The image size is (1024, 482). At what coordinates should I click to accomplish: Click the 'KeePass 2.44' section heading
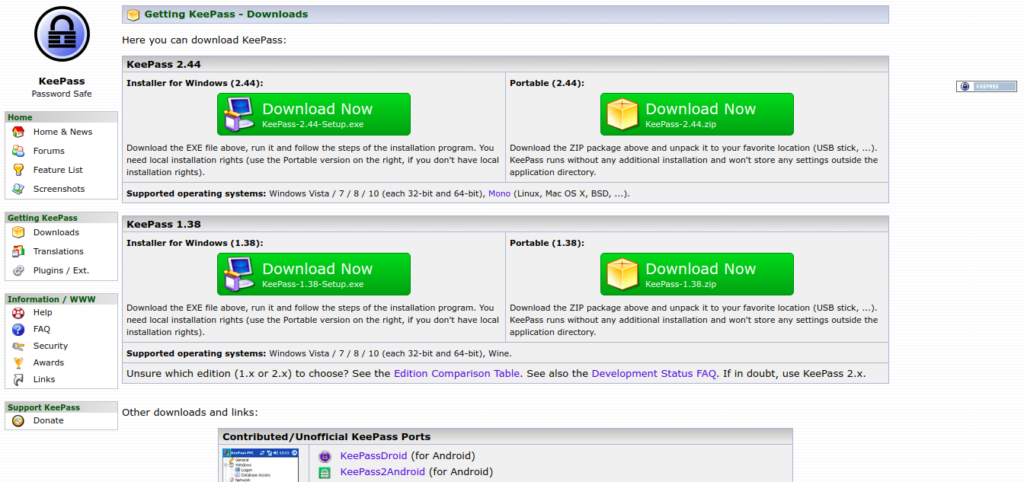tap(164, 64)
